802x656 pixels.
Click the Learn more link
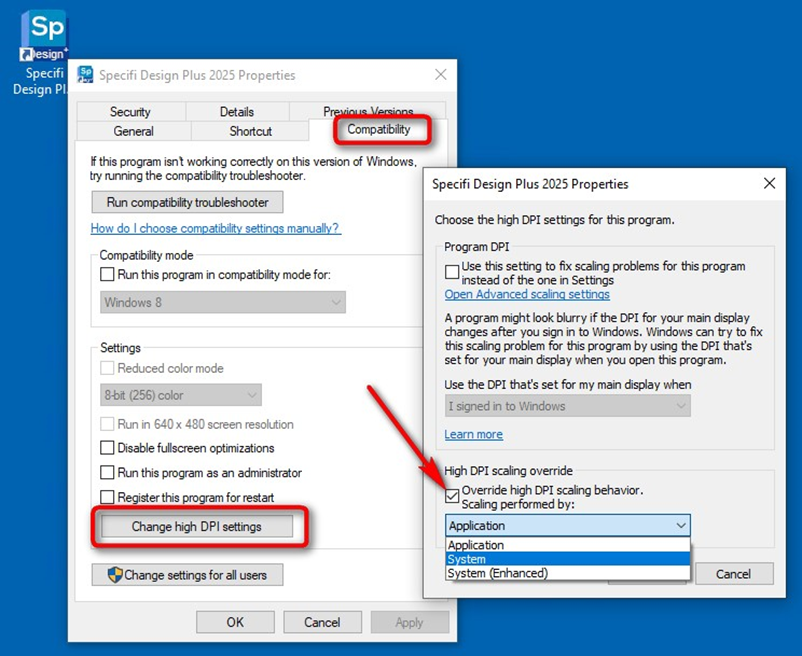coord(474,434)
